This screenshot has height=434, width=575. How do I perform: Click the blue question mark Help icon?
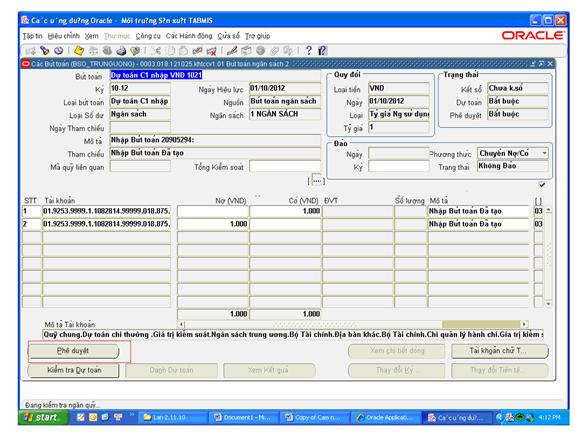[x=309, y=51]
